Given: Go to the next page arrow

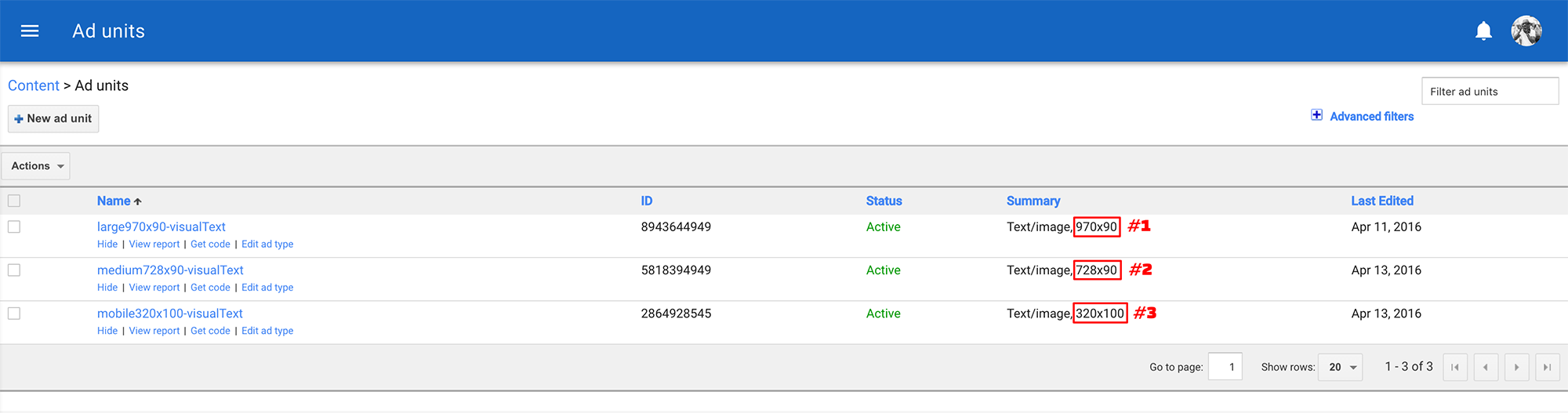Looking at the screenshot, I should [x=1516, y=367].
